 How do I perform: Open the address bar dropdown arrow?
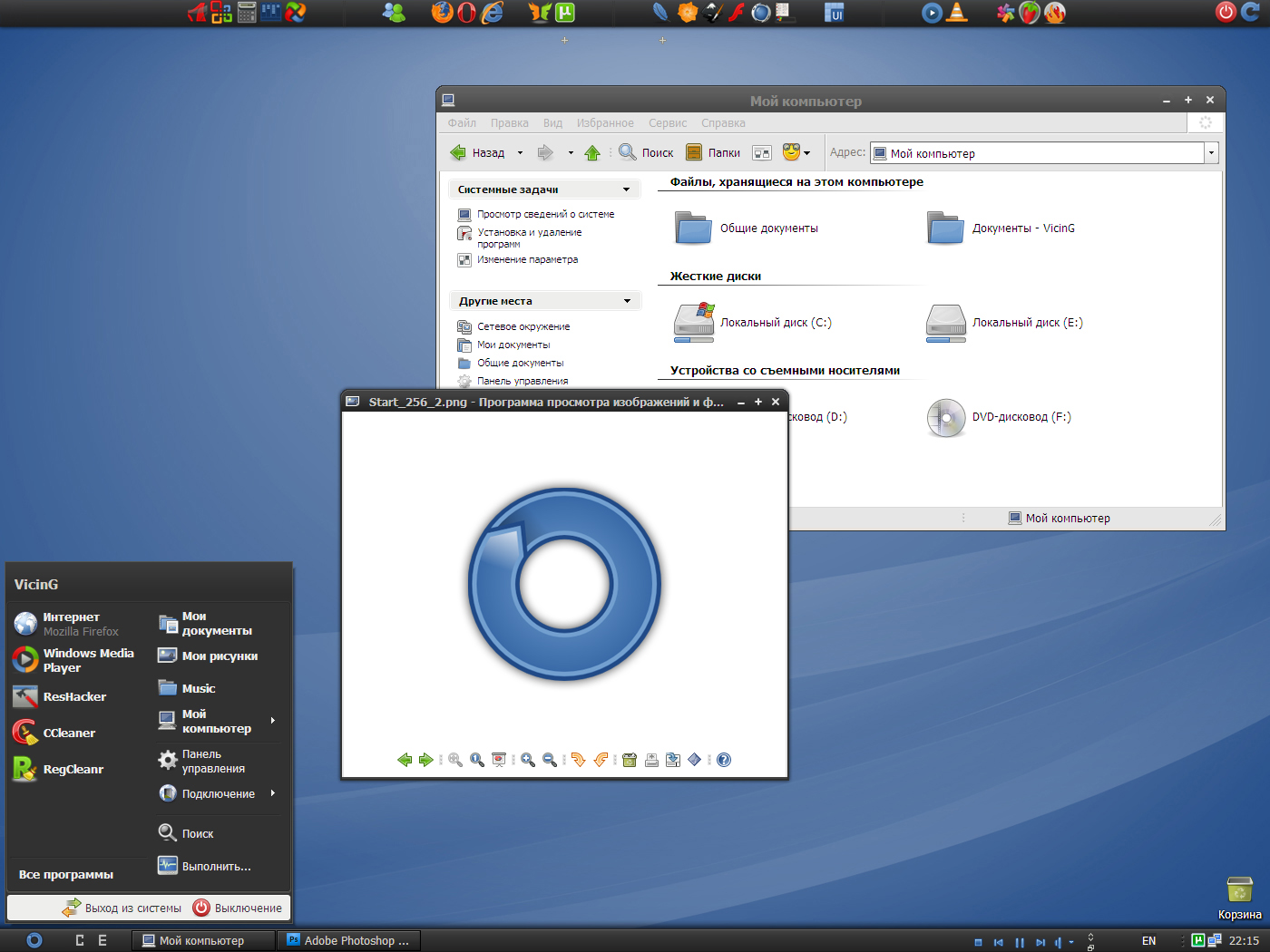[1211, 153]
